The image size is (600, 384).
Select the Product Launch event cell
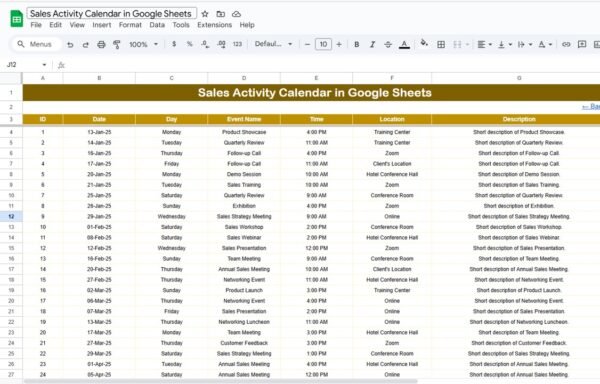(244, 290)
